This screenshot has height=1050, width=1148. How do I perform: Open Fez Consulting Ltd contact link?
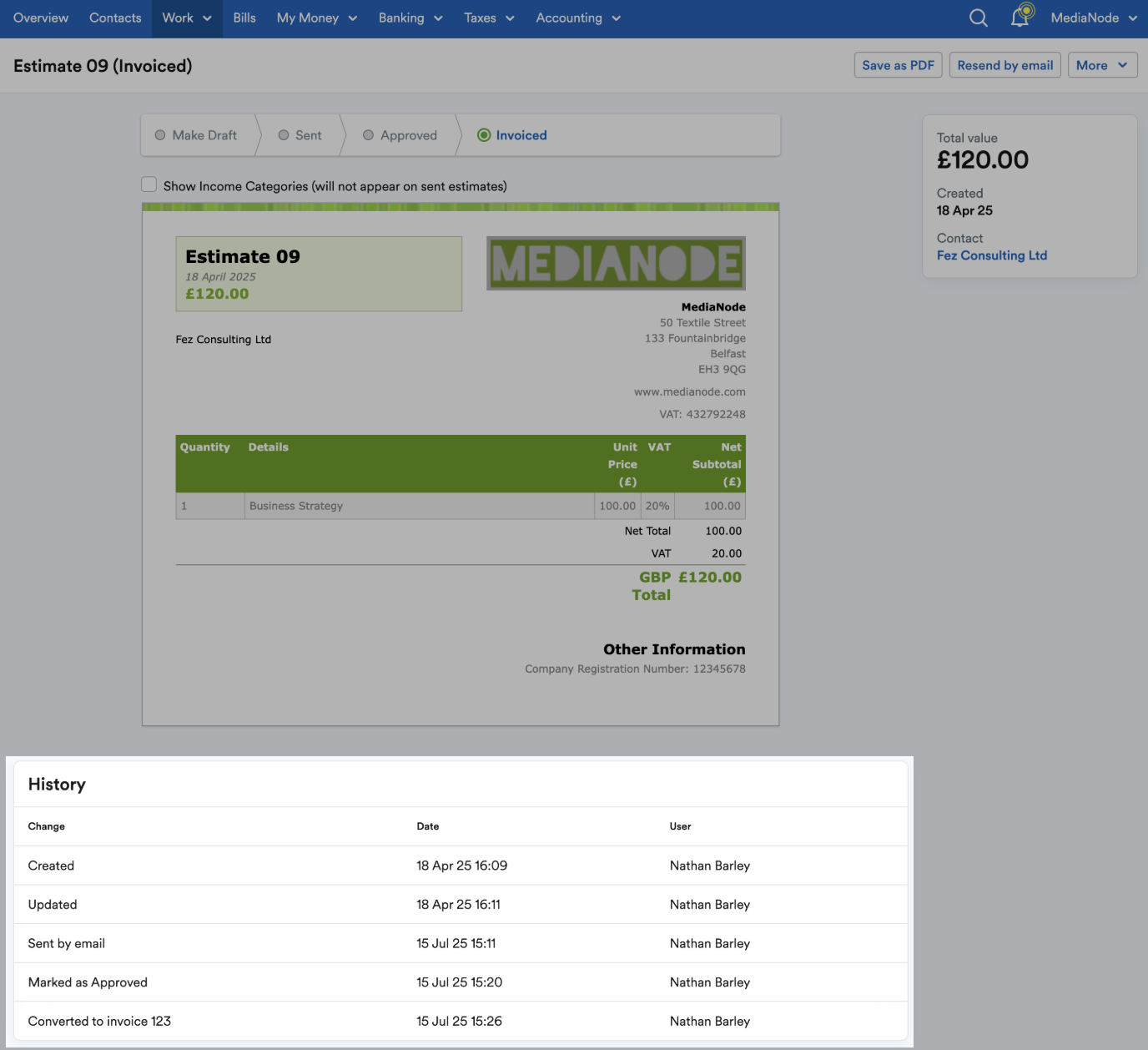click(992, 255)
